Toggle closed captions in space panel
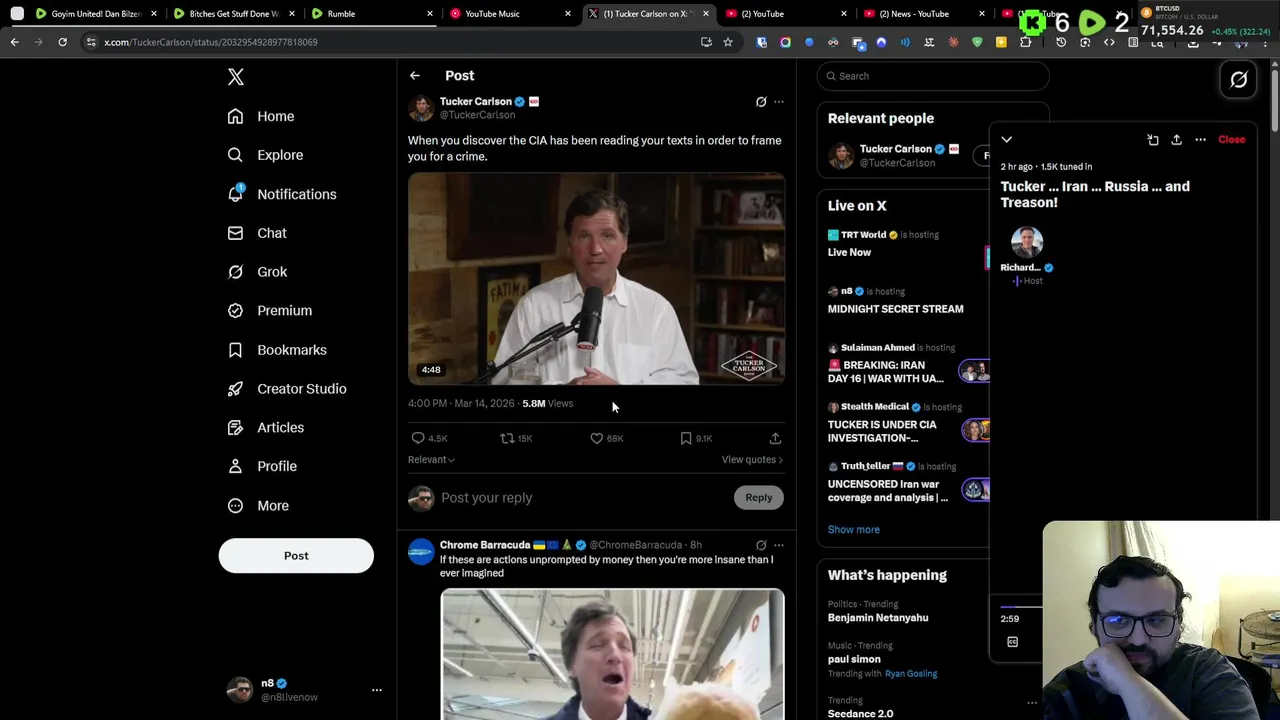 click(1012, 642)
